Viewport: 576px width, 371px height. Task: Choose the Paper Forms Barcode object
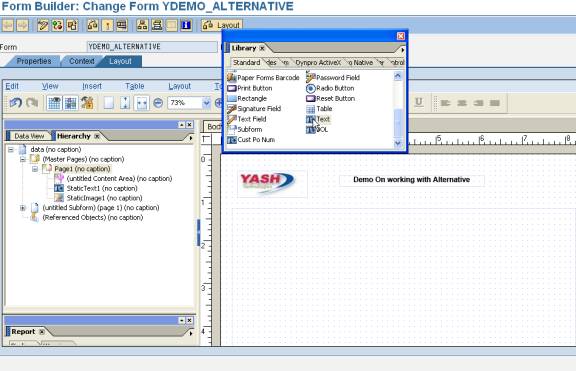[x=263, y=78]
